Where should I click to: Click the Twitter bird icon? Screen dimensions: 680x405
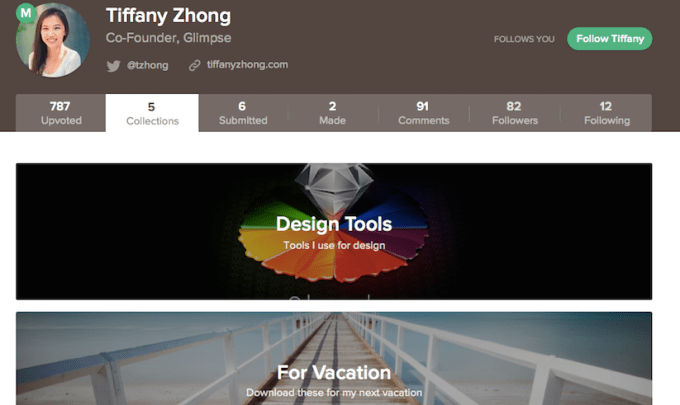click(114, 65)
